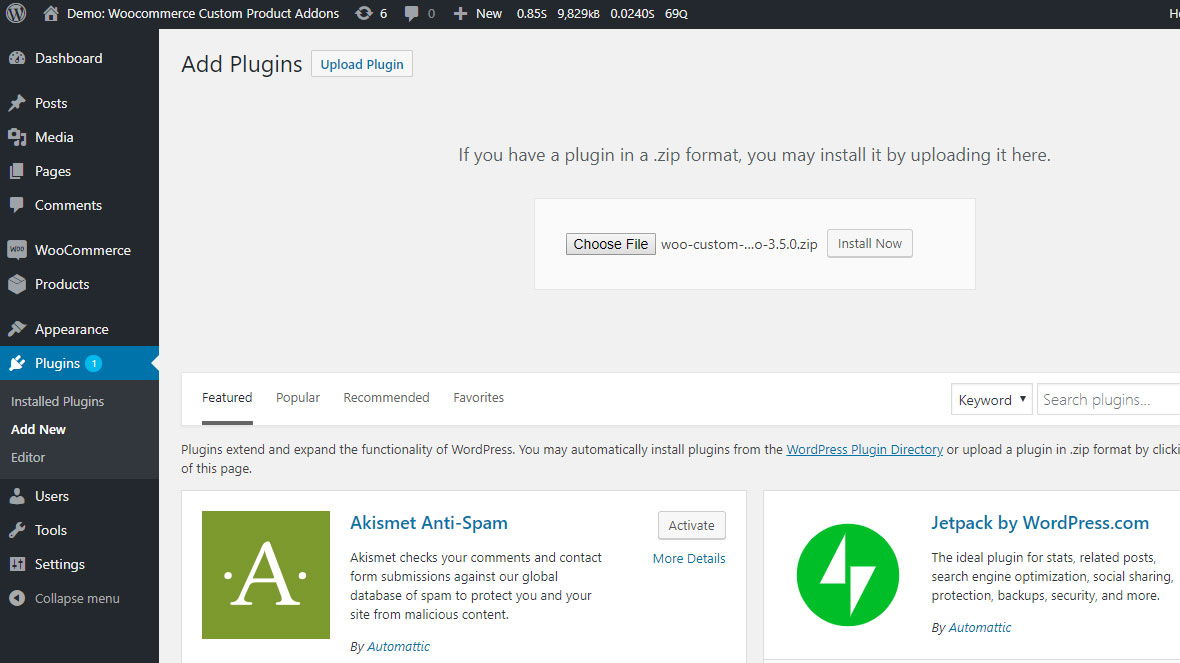Click the Products box icon
This screenshot has width=1180, height=663.
click(17, 284)
